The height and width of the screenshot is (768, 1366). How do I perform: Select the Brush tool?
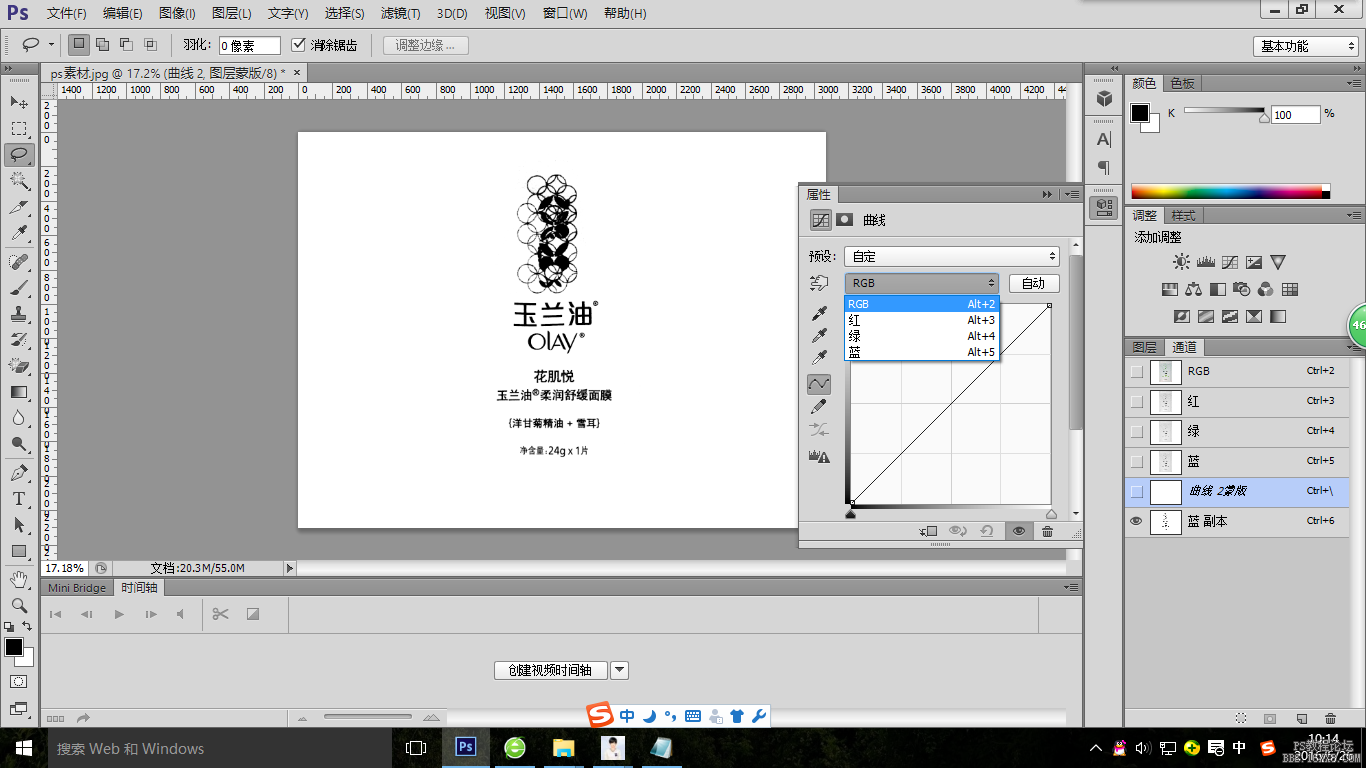click(19, 287)
